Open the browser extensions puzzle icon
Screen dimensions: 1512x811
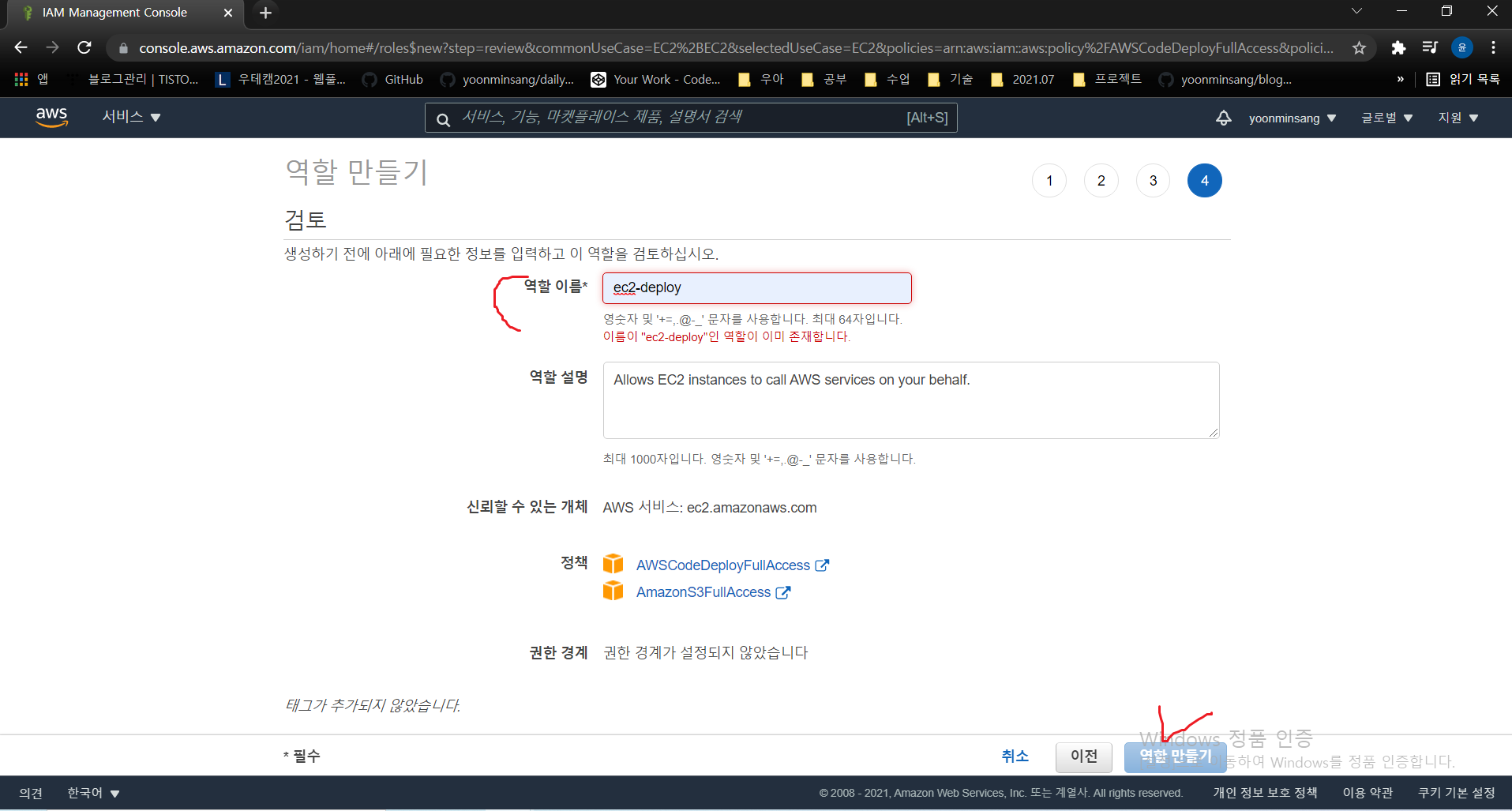coord(1398,48)
